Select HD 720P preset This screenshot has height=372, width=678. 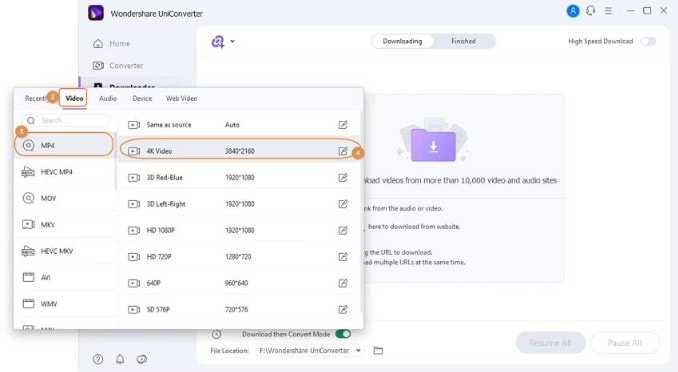[x=239, y=257]
